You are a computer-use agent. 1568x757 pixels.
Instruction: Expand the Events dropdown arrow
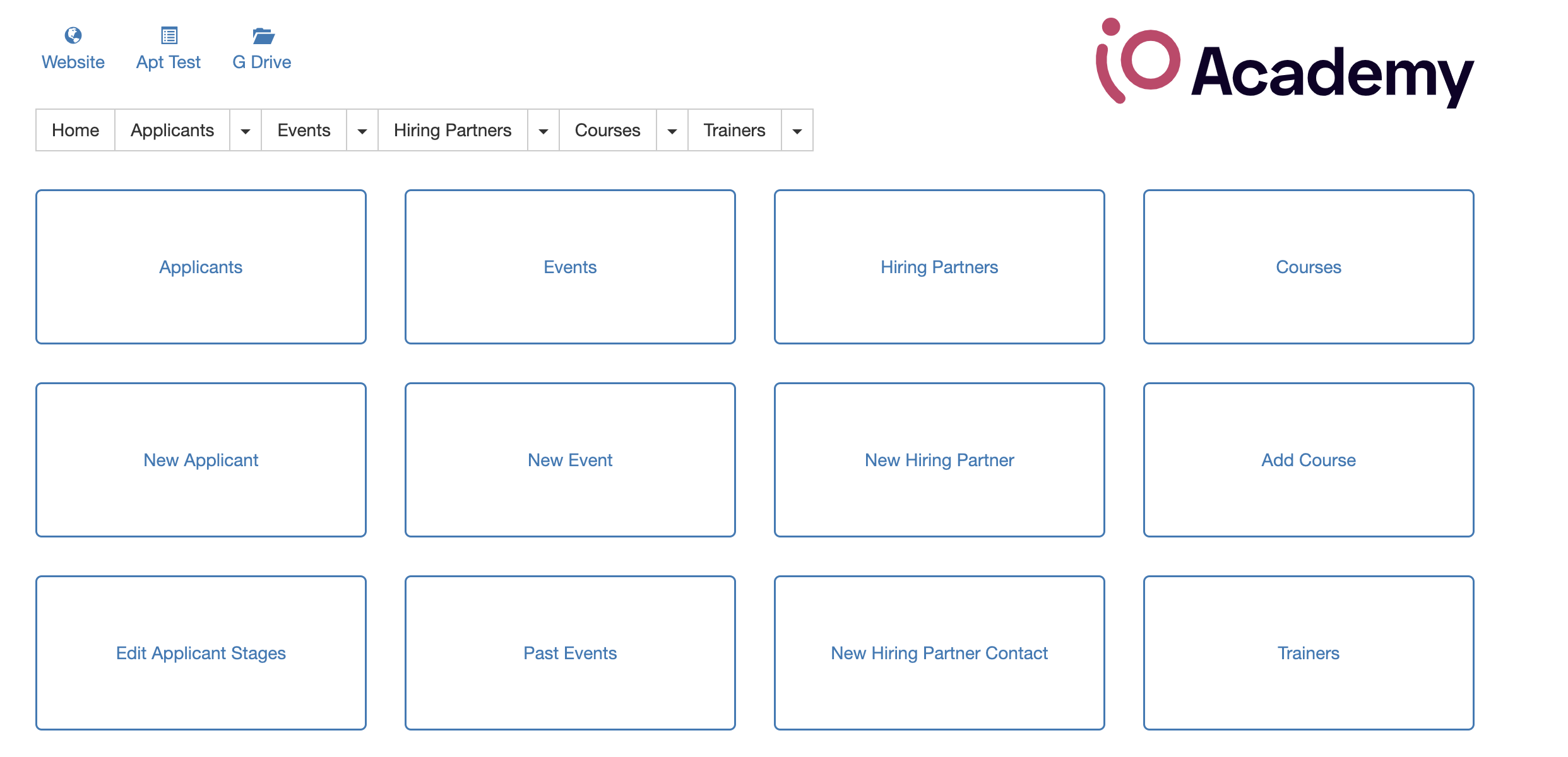click(x=362, y=131)
